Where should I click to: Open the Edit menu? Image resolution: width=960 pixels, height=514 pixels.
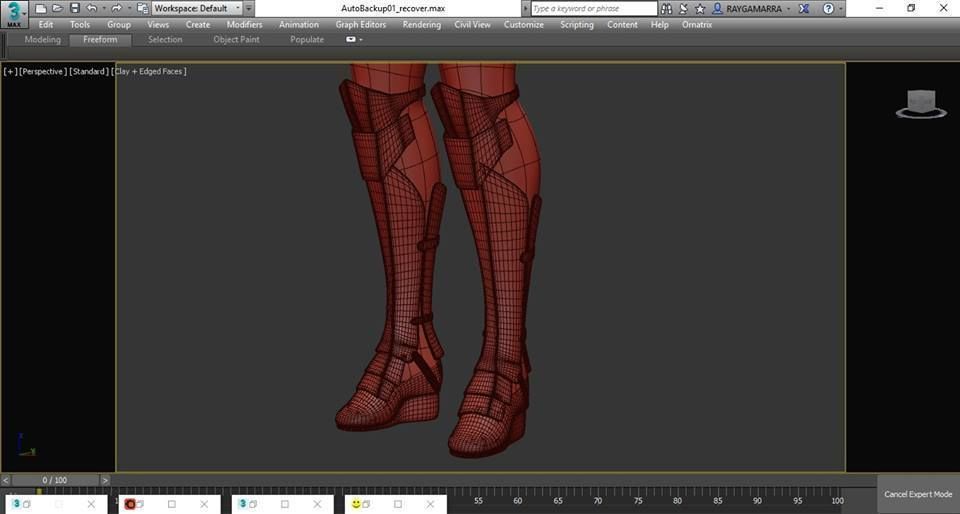(46, 24)
